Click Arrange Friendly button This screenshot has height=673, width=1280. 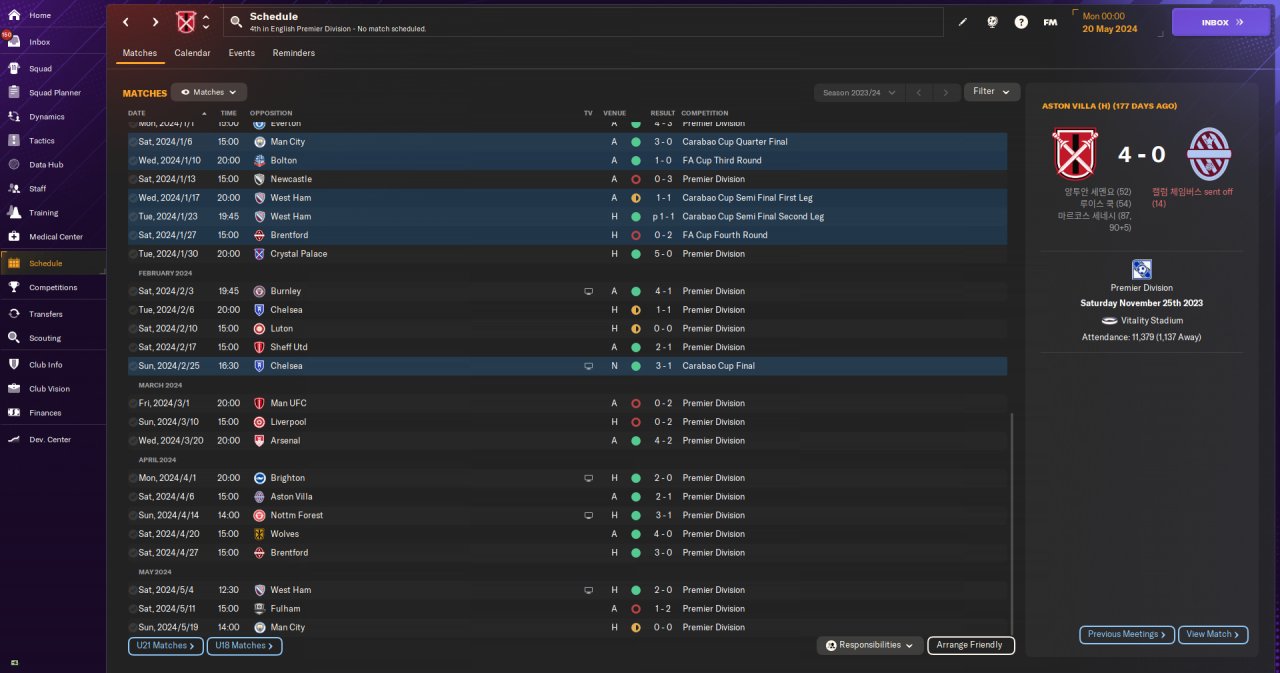tap(971, 645)
